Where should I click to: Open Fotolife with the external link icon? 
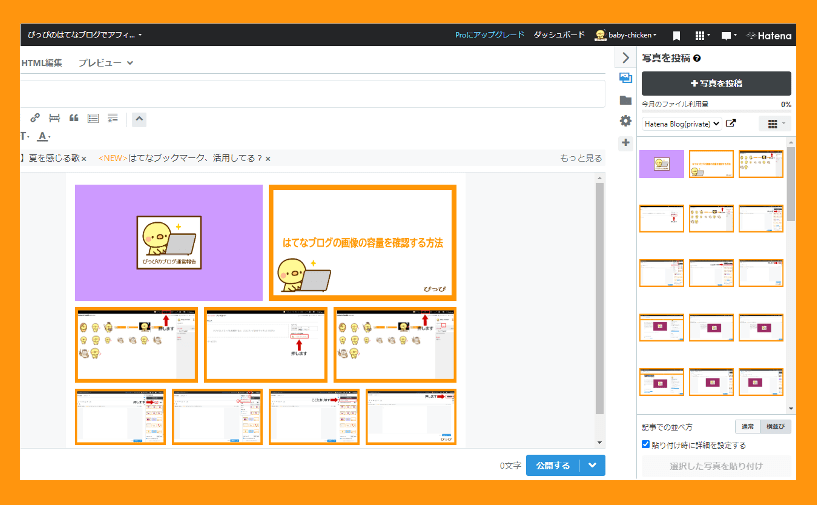click(x=731, y=124)
